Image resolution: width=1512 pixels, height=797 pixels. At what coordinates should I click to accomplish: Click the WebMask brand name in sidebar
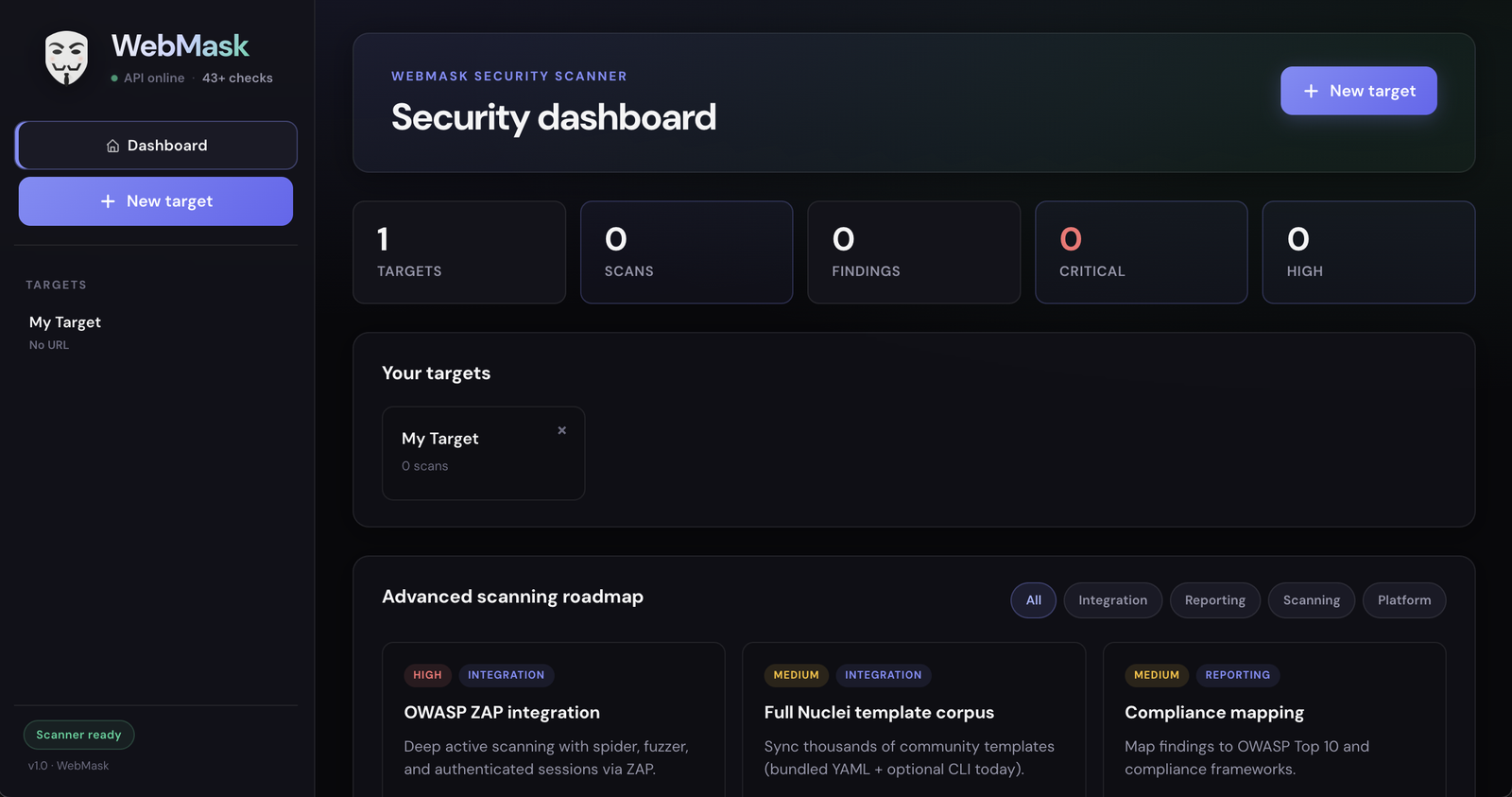click(180, 45)
